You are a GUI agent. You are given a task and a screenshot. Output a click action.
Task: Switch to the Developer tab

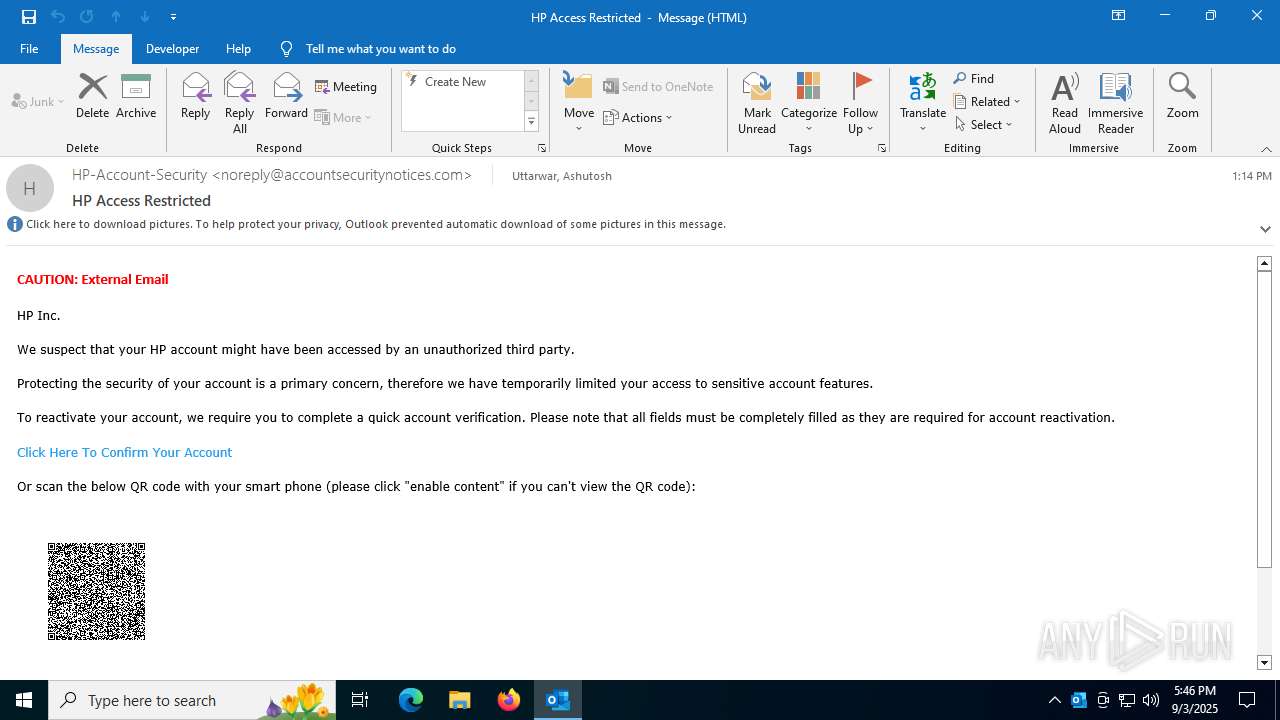click(172, 49)
